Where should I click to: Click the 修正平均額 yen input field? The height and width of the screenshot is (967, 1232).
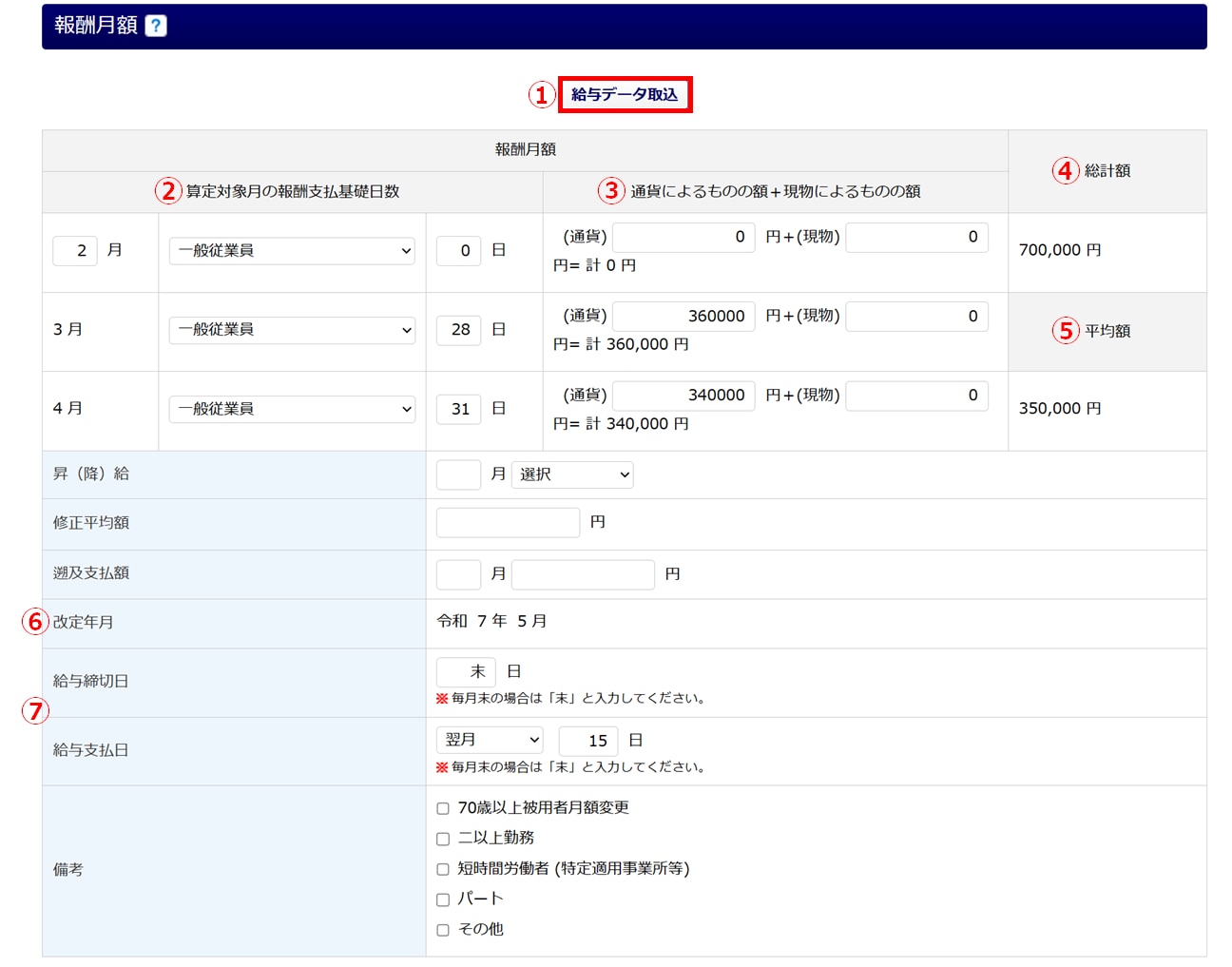pos(508,522)
